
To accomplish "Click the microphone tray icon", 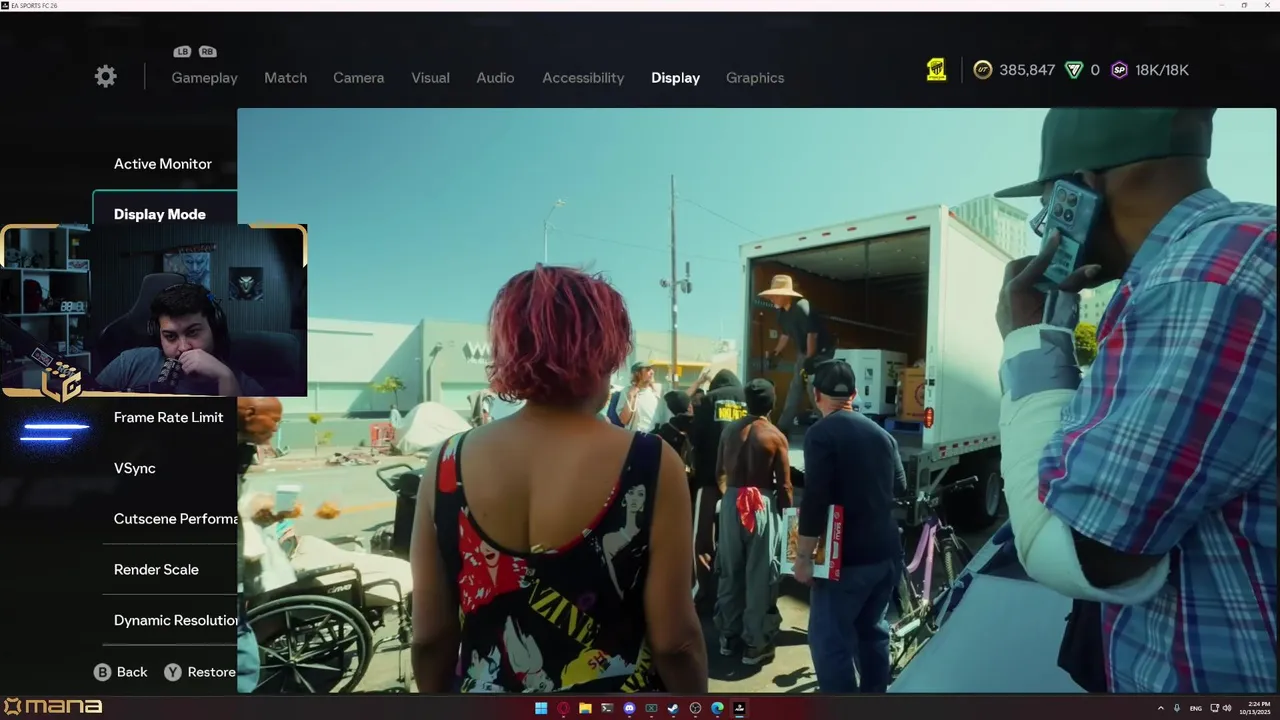I will 1177,708.
